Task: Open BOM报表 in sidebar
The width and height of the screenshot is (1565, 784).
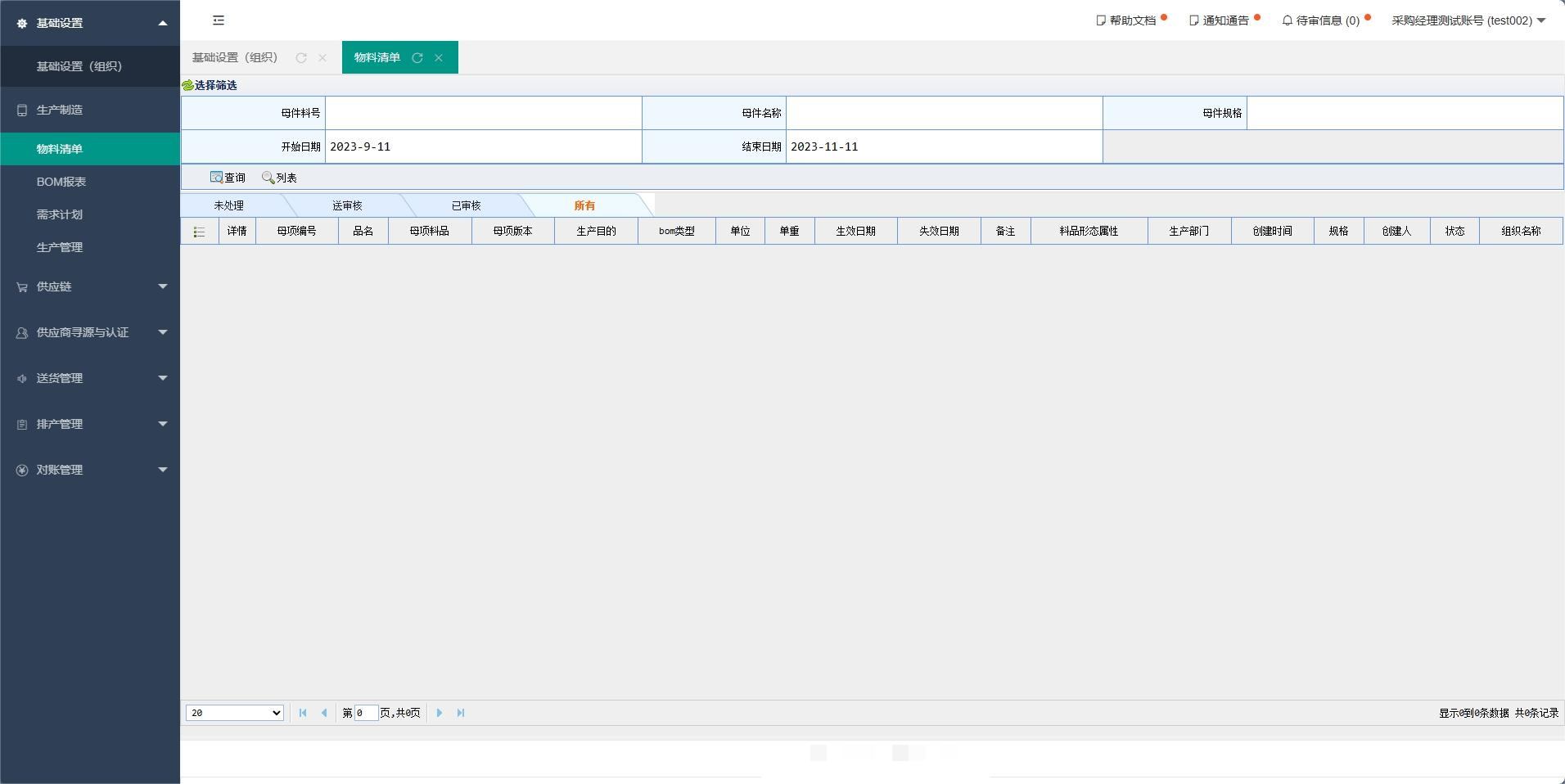Action: pyautogui.click(x=90, y=182)
